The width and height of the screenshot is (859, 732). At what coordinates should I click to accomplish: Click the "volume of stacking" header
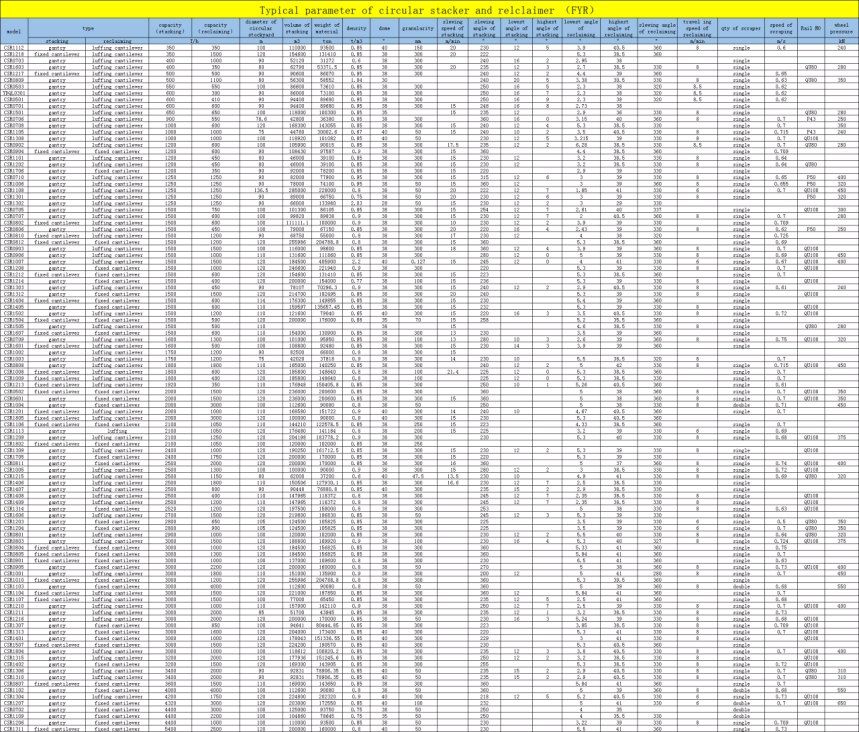[x=297, y=28]
